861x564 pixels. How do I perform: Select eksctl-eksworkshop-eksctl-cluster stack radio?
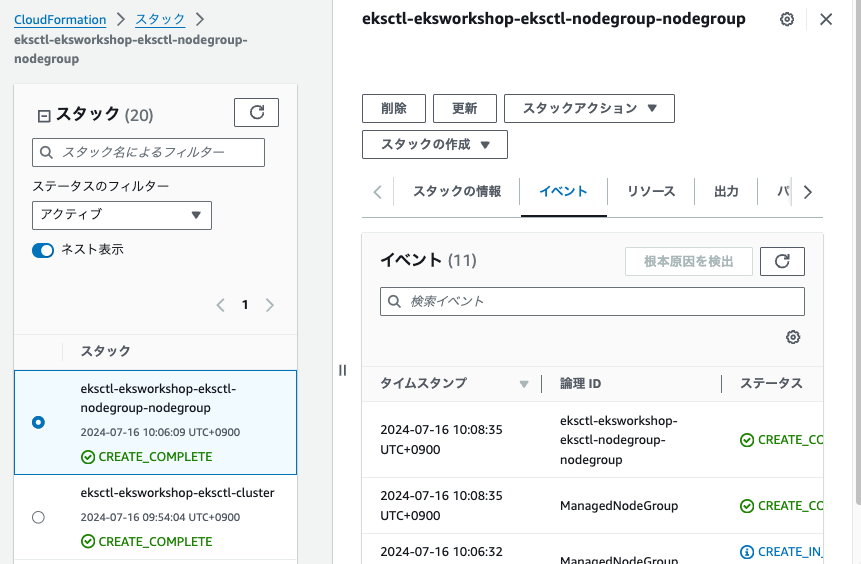[x=38, y=517]
